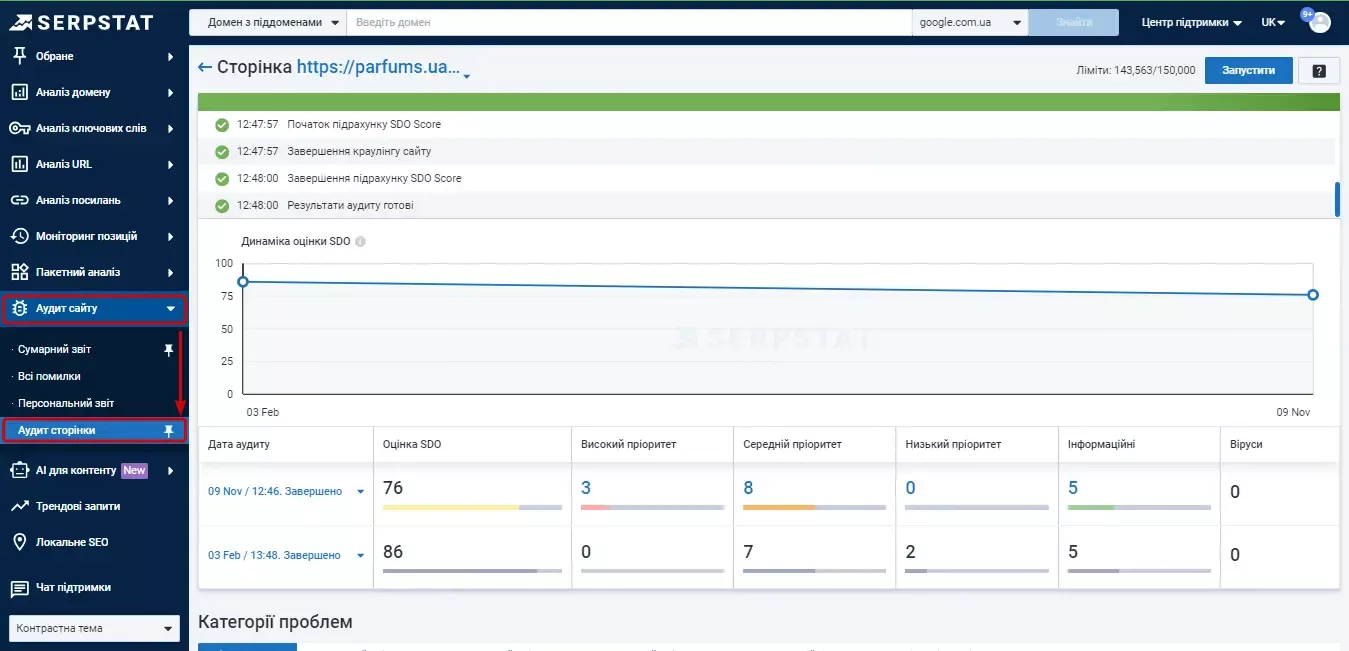Click the Запустити button

[1249, 71]
